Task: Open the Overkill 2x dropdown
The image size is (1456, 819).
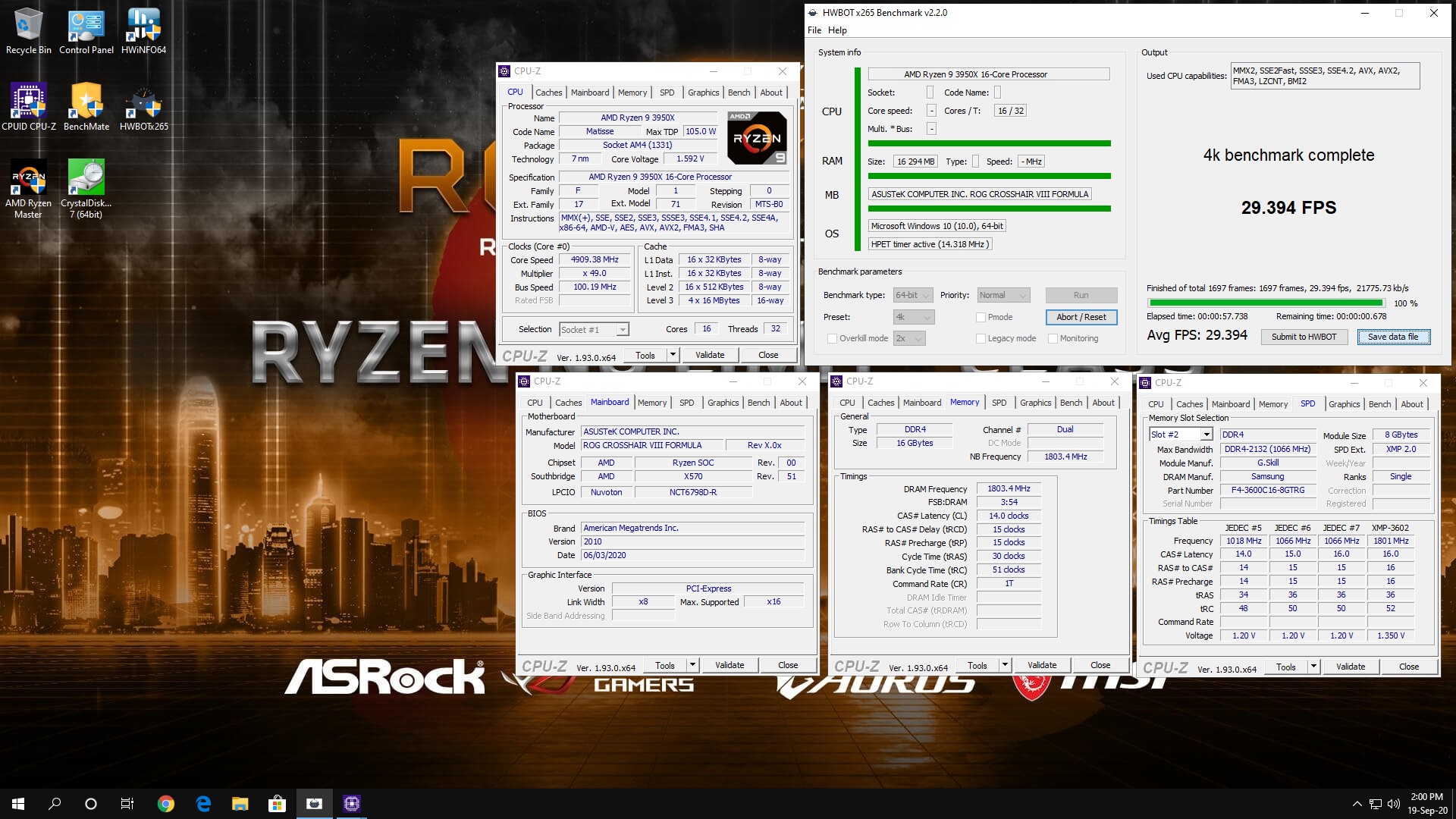Action: pos(908,338)
